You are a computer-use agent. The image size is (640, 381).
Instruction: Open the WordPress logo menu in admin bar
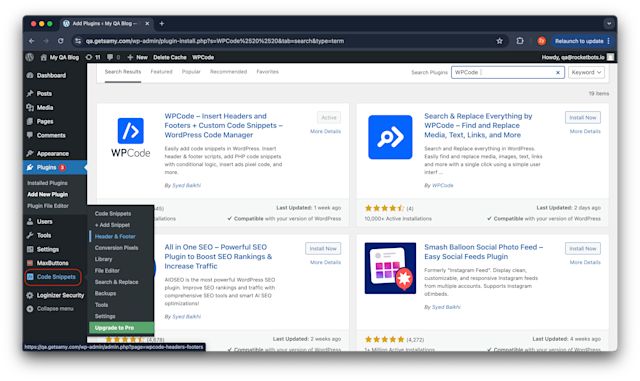coord(30,57)
